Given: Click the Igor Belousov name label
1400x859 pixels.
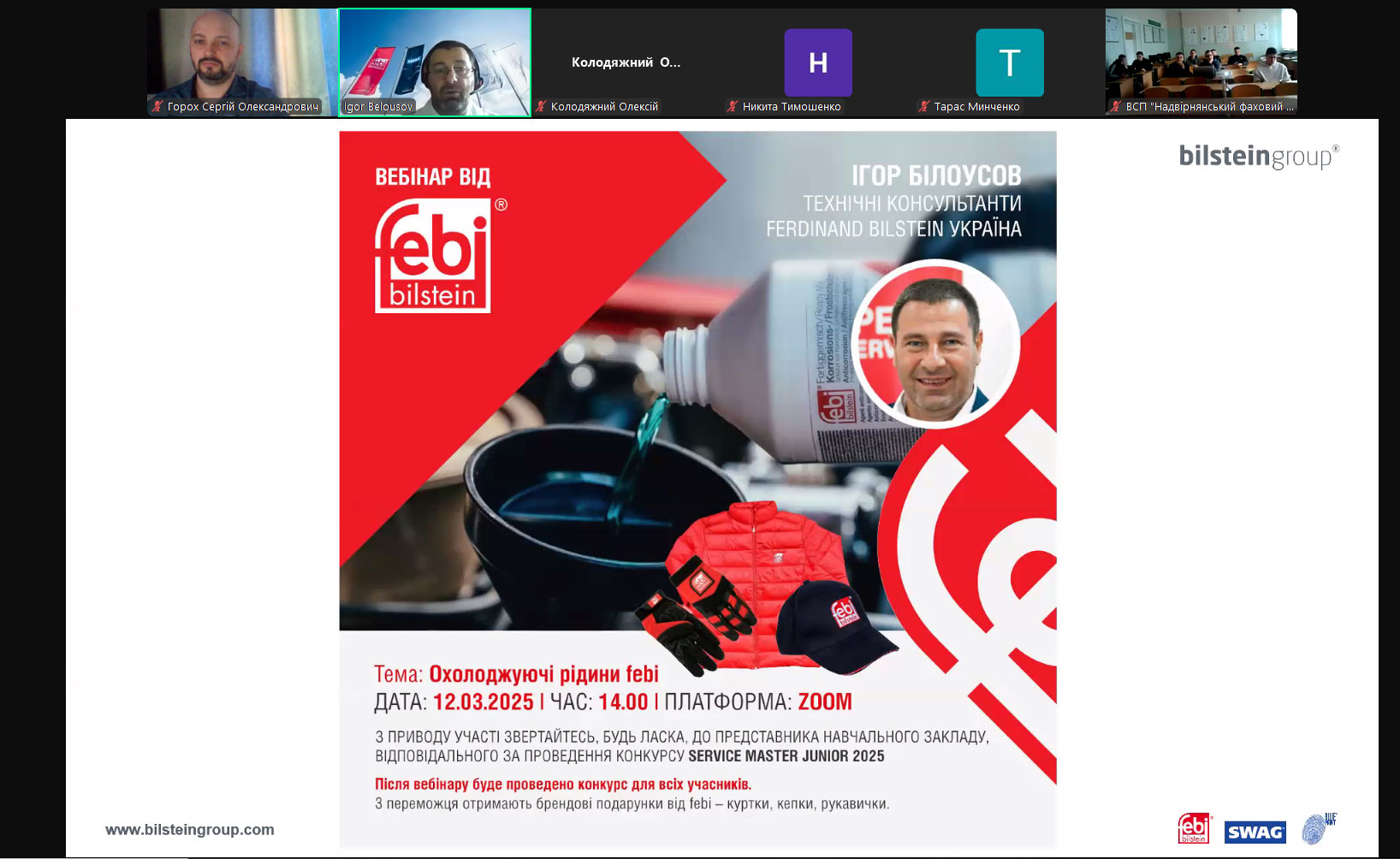Looking at the screenshot, I should (378, 107).
